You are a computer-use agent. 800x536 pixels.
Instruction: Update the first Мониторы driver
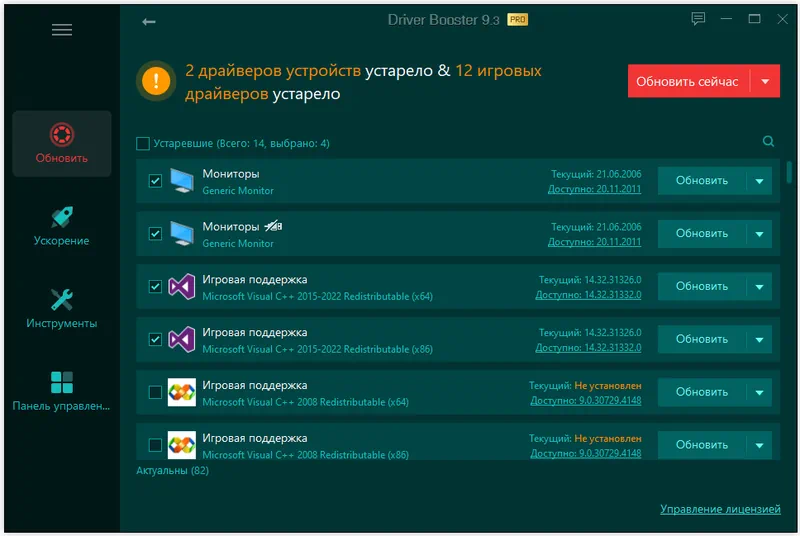(702, 181)
